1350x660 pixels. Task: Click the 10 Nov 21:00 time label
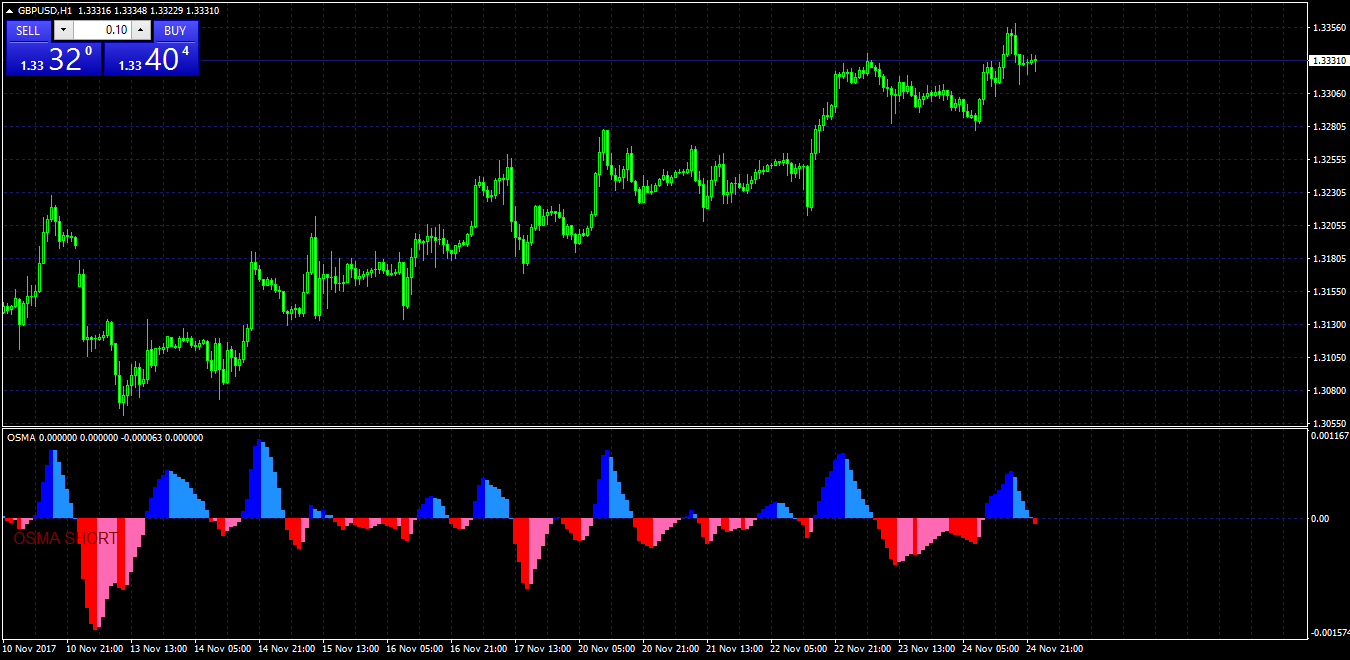click(x=95, y=649)
